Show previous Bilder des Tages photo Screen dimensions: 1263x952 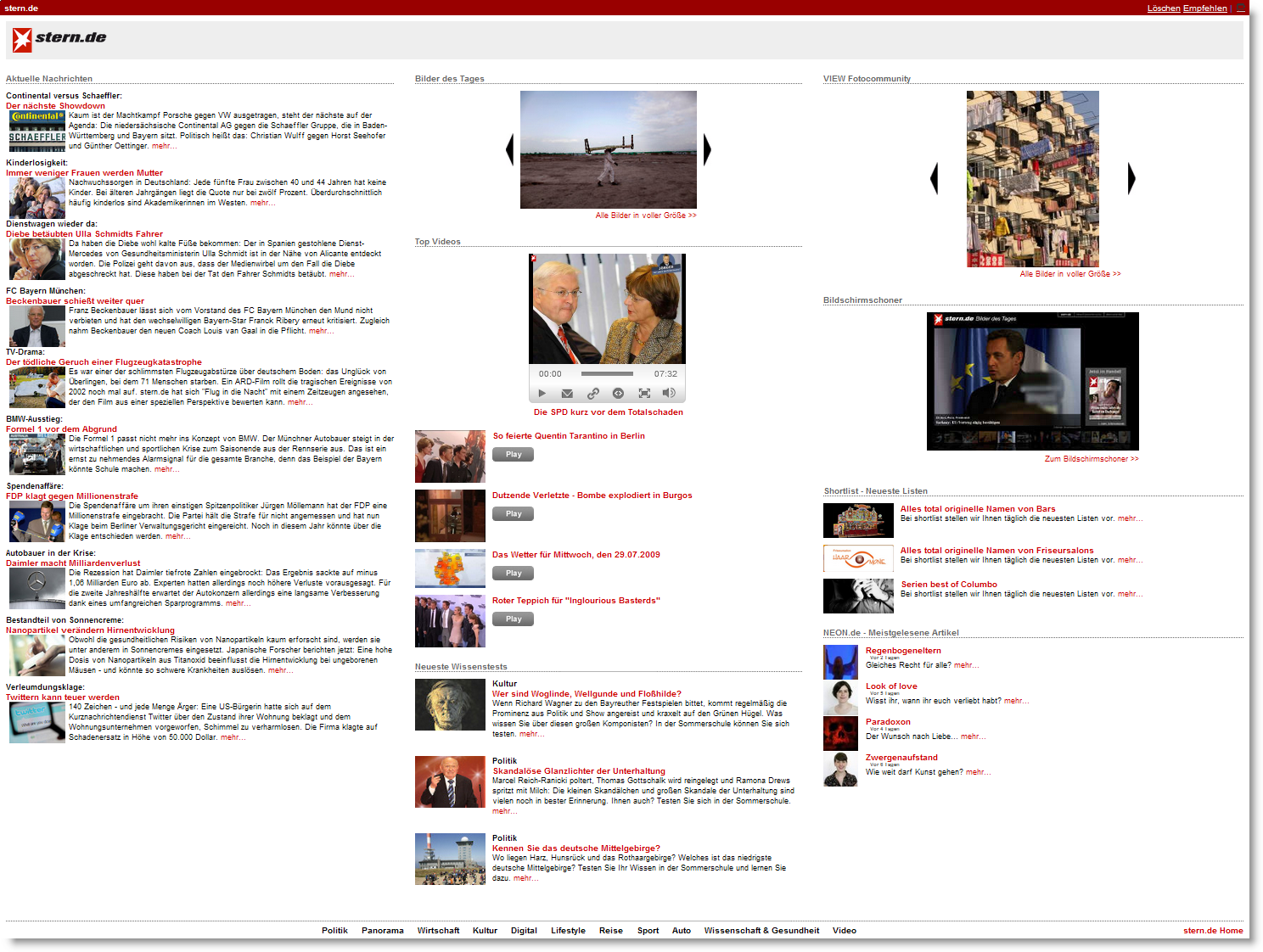(x=510, y=149)
